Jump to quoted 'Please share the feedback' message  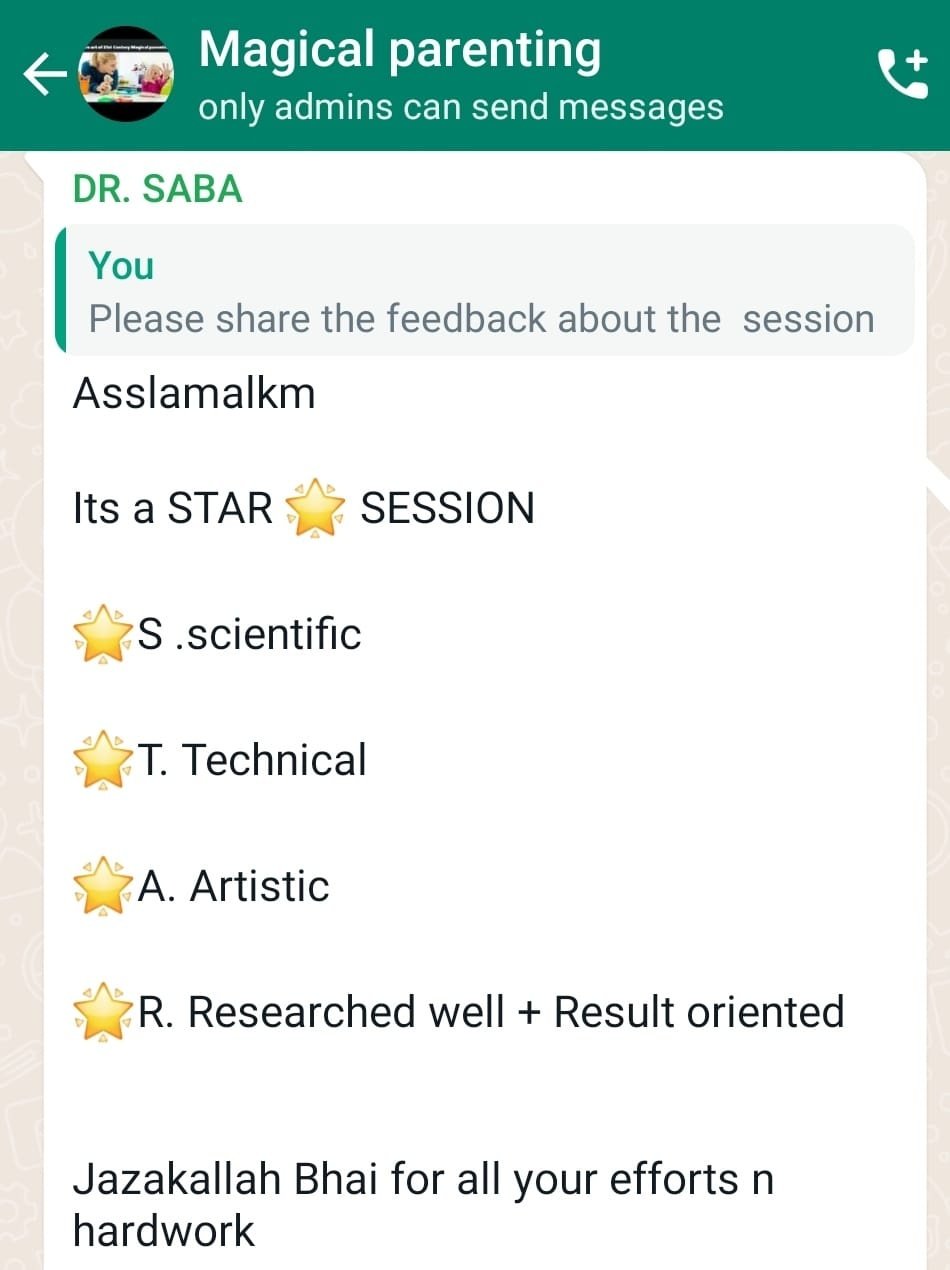click(485, 290)
